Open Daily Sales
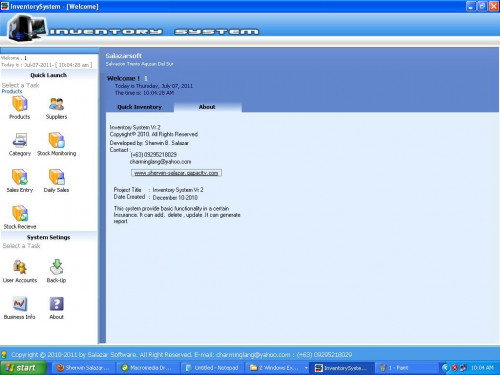 [56, 177]
